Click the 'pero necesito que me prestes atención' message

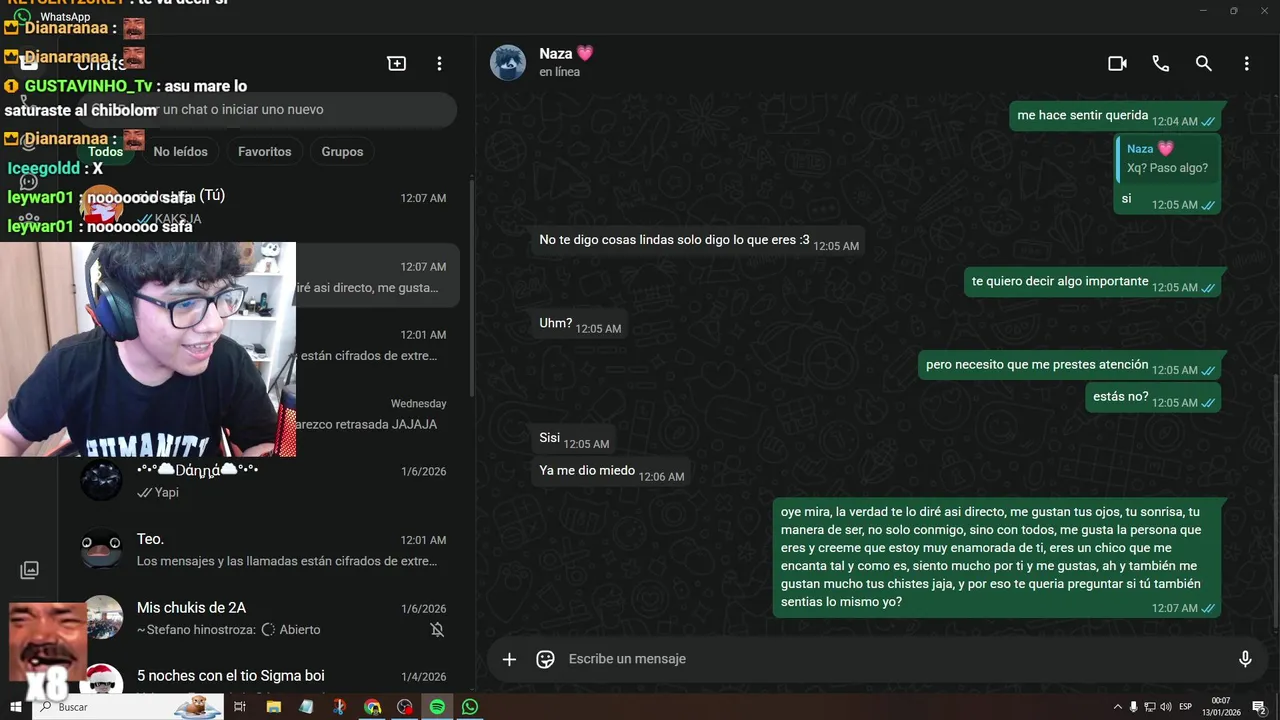pyautogui.click(x=1071, y=365)
